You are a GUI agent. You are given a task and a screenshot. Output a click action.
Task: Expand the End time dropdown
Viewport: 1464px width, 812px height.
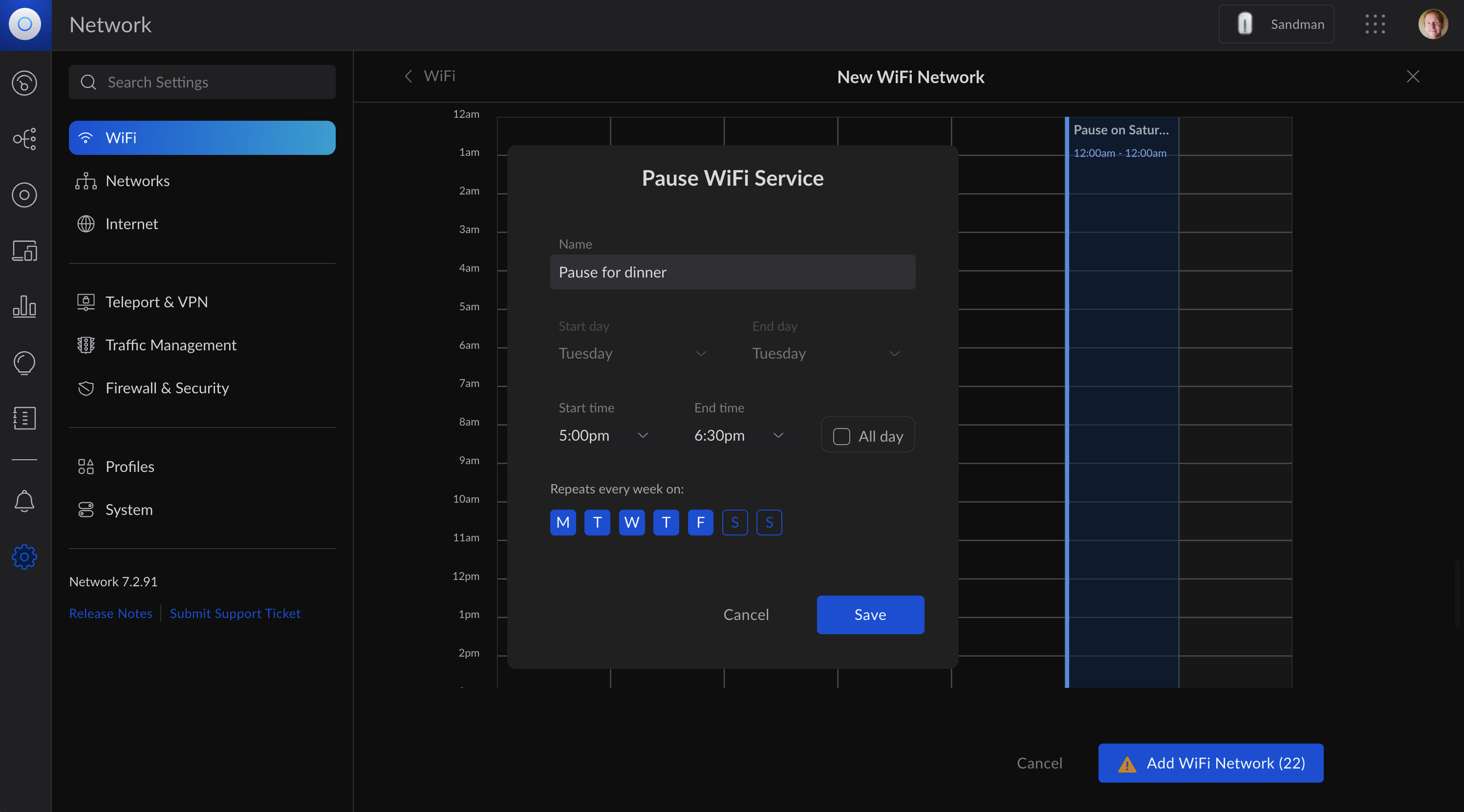[x=738, y=436]
